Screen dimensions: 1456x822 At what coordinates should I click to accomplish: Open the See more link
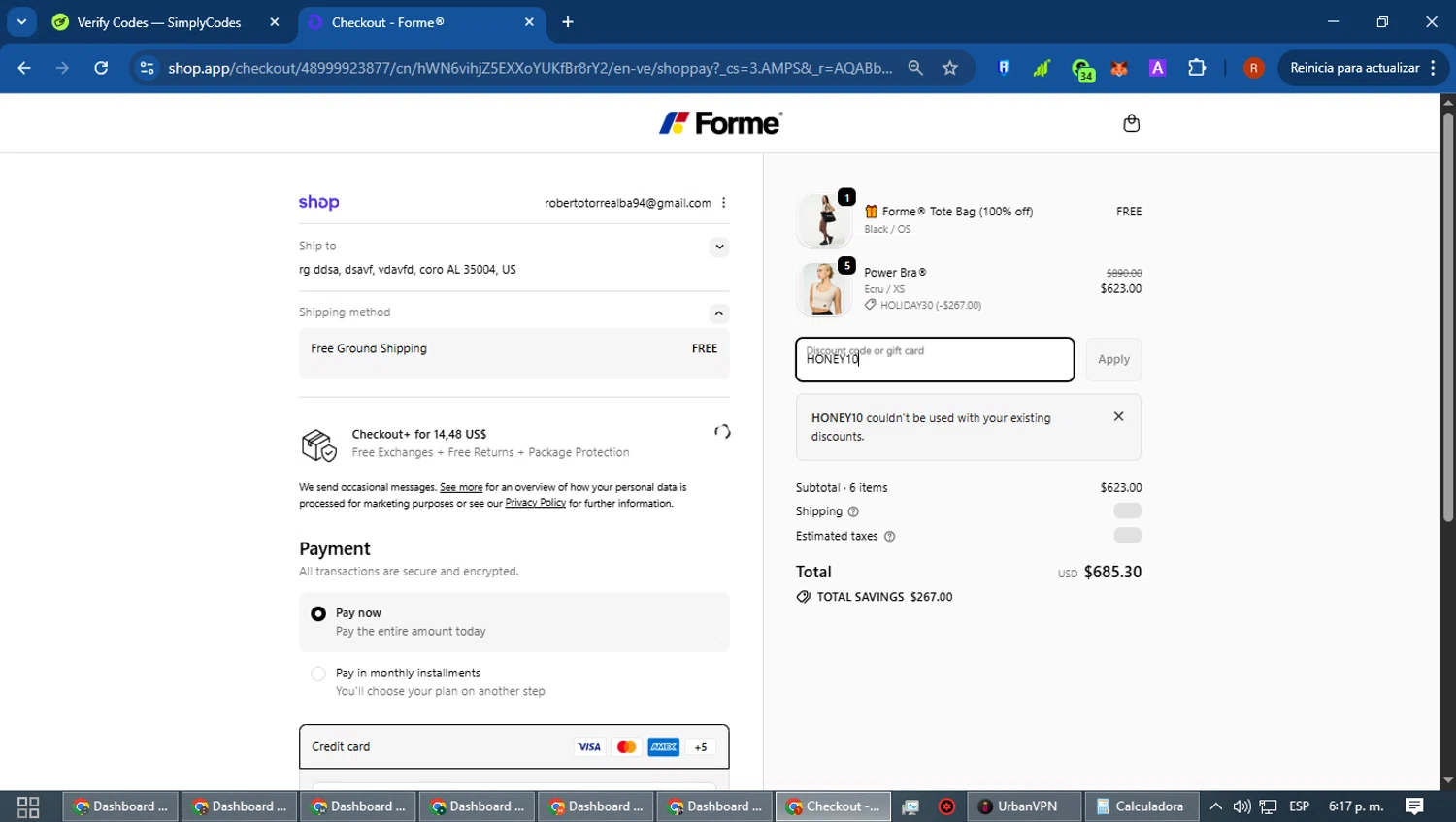pos(461,487)
